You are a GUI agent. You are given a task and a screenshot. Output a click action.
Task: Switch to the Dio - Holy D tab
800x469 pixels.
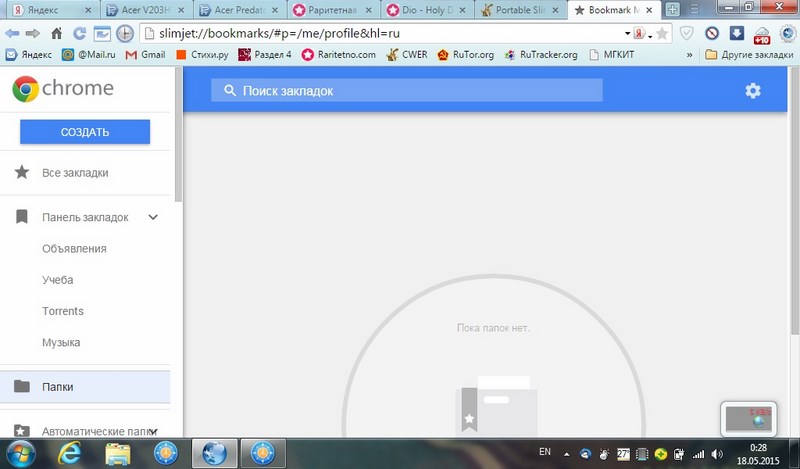point(427,10)
